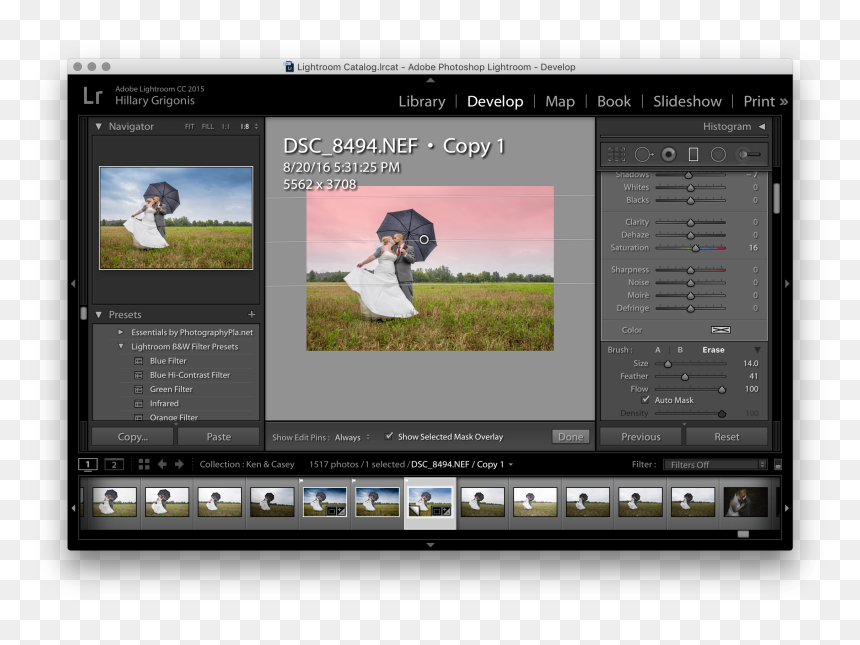
Task: Click the filter lock switch icon
Action: [x=777, y=465]
